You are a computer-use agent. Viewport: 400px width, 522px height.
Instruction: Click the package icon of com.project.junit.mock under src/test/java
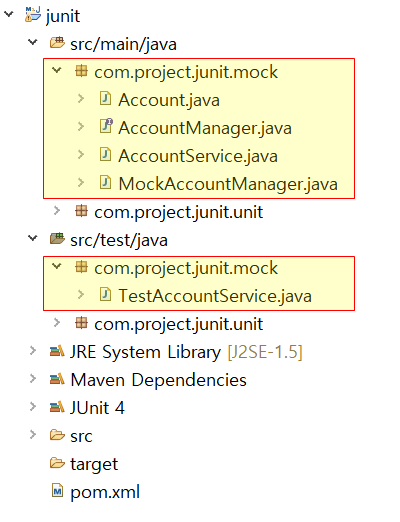point(81,267)
